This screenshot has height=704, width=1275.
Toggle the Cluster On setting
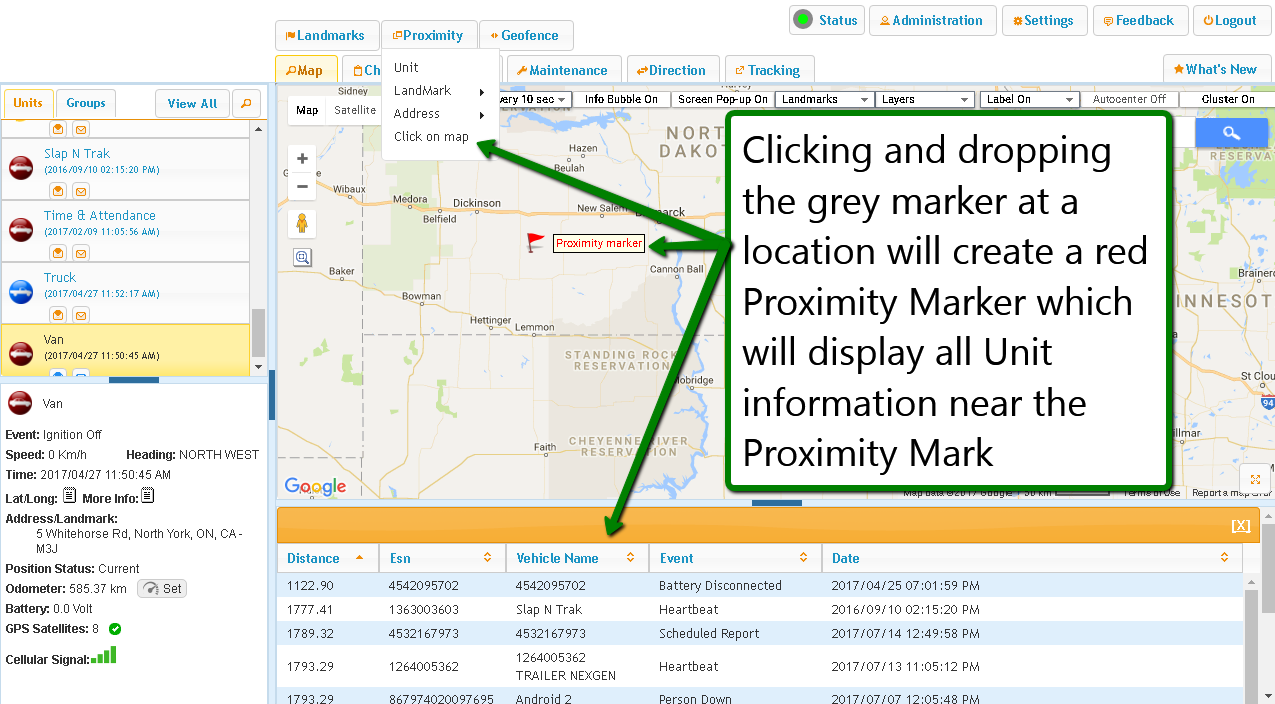point(1227,100)
